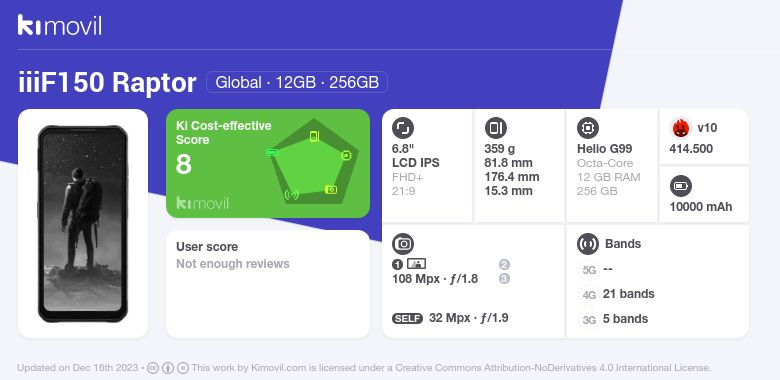Click the screen size display icon

pyautogui.click(x=403, y=128)
